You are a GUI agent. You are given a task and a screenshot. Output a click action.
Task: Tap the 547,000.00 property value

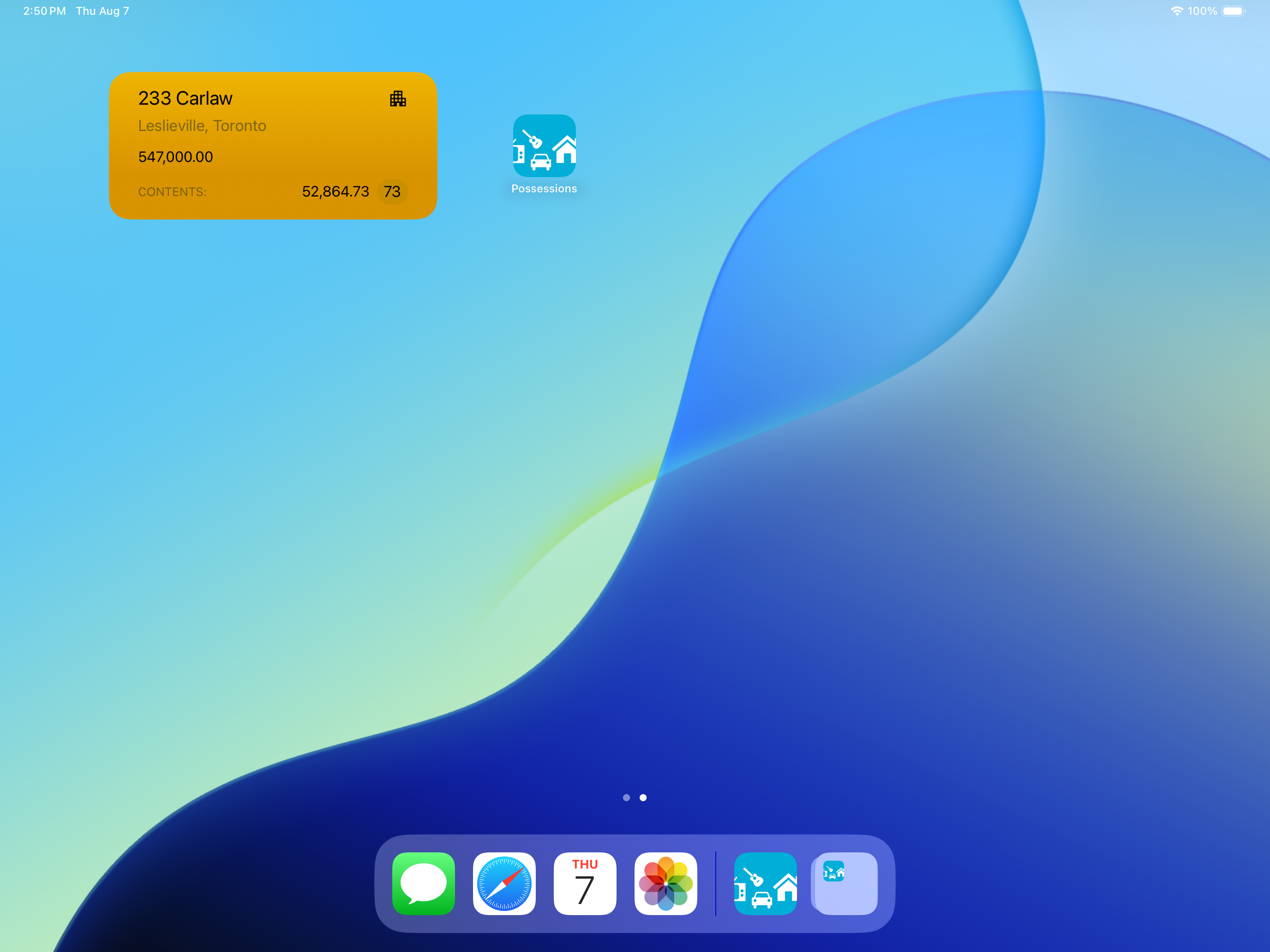pos(176,157)
